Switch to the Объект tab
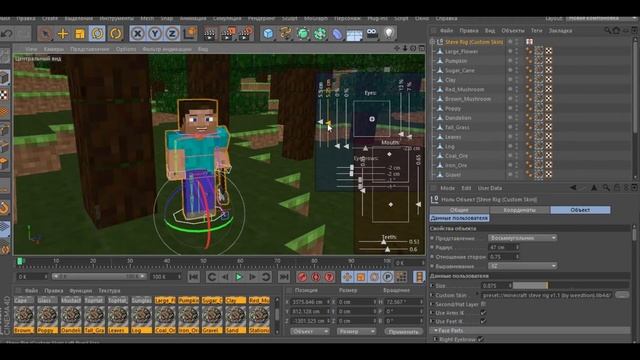640x360 pixels. point(580,210)
